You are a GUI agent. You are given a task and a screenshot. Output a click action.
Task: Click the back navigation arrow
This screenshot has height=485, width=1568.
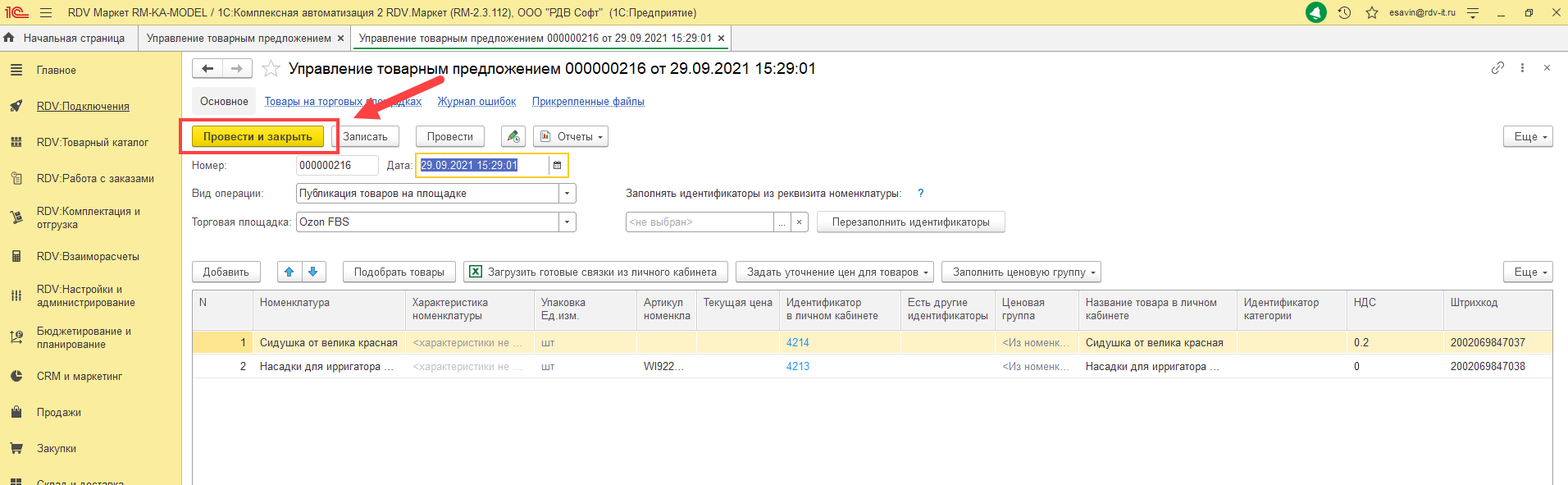tap(207, 69)
